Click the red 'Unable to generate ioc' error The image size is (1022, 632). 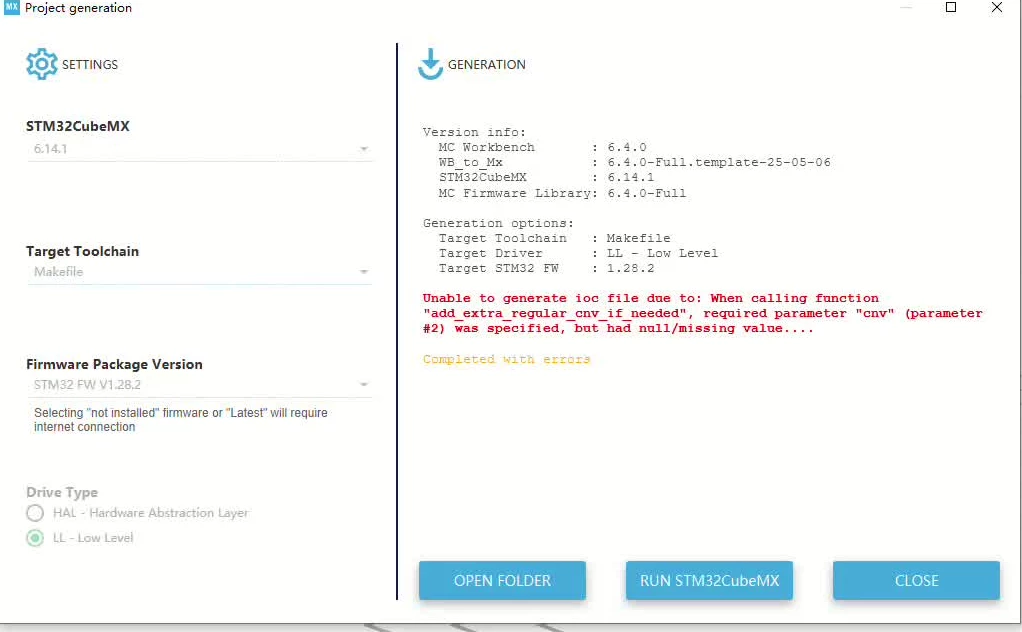point(702,313)
